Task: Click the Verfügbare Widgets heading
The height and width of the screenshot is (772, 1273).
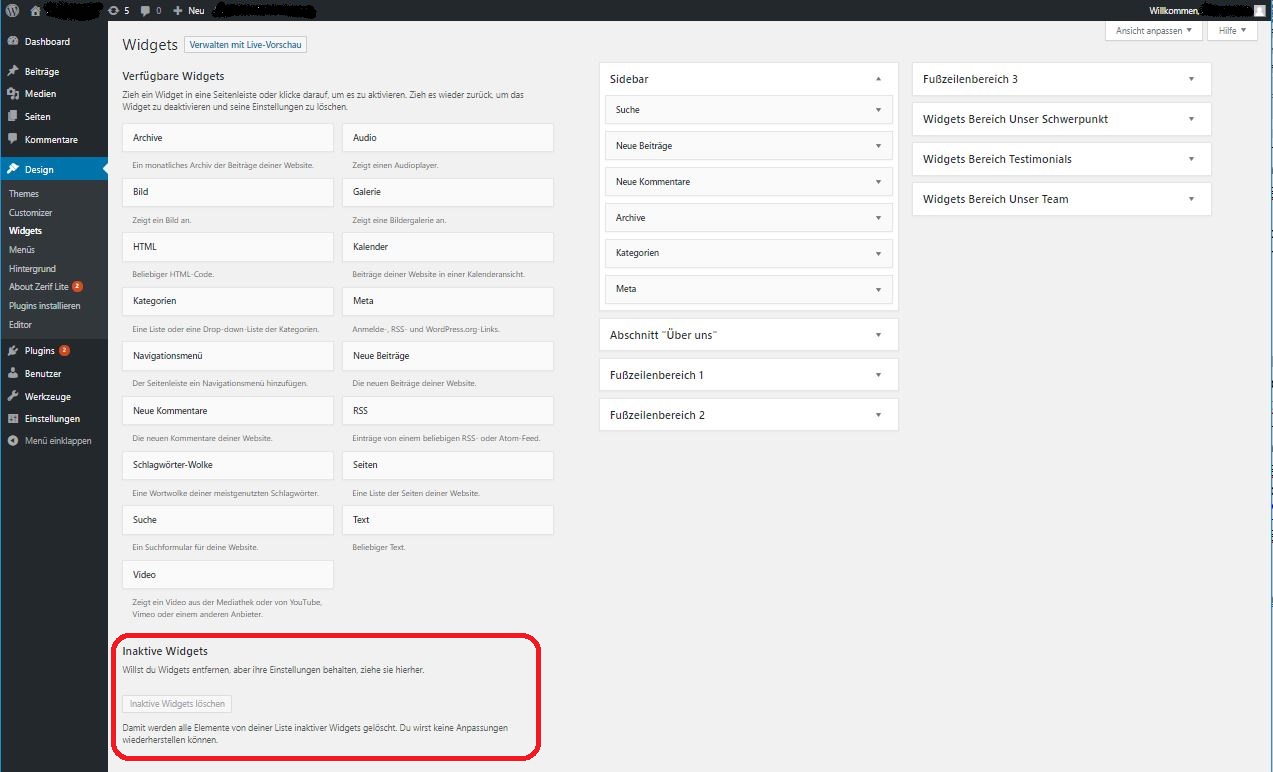Action: pos(173,76)
